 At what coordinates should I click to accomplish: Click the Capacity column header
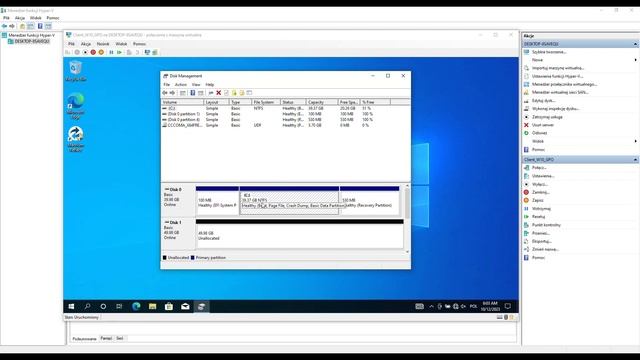(322, 102)
